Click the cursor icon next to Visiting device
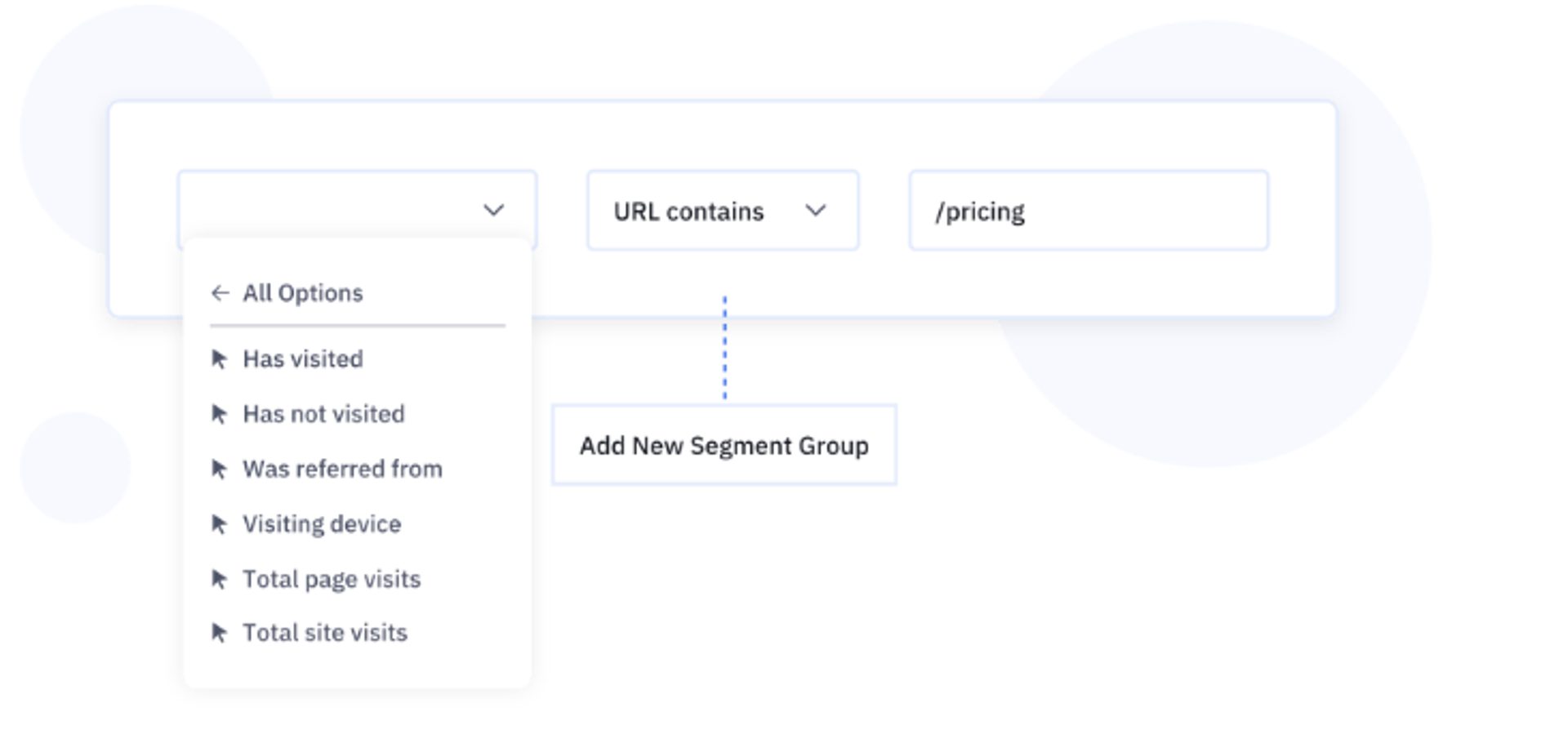 (219, 523)
